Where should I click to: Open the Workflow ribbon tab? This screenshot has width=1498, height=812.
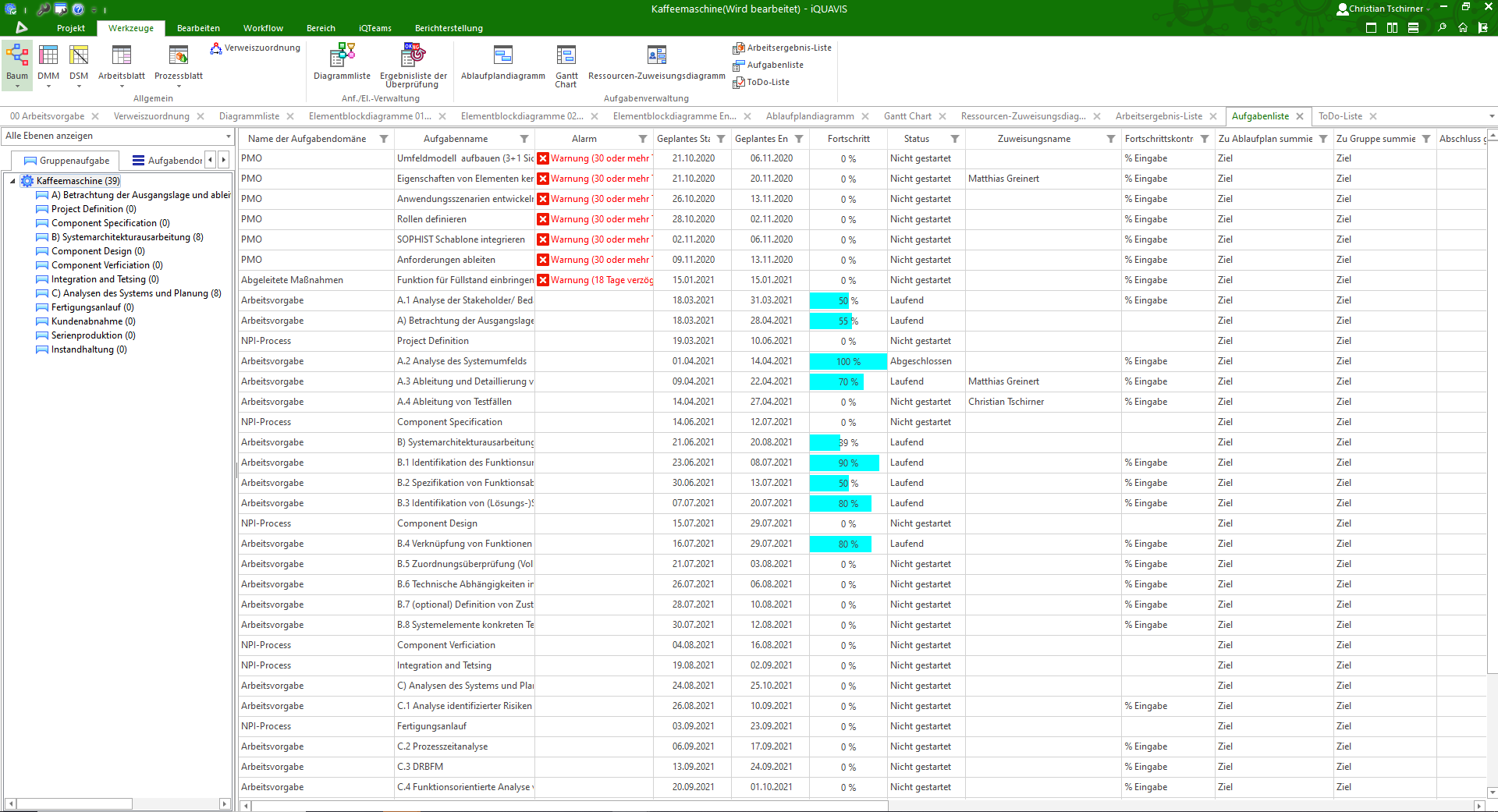[x=263, y=28]
